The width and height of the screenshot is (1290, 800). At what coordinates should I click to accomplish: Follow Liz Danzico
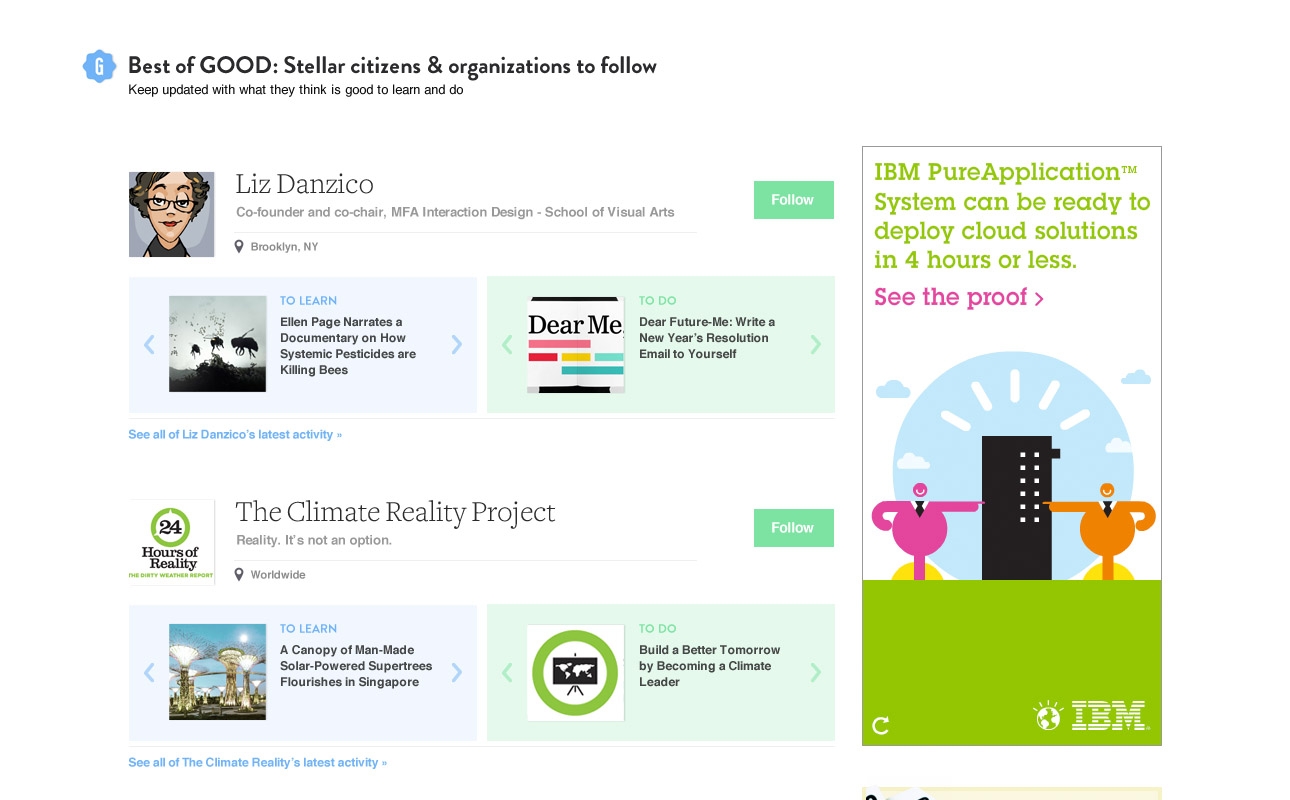click(x=793, y=200)
